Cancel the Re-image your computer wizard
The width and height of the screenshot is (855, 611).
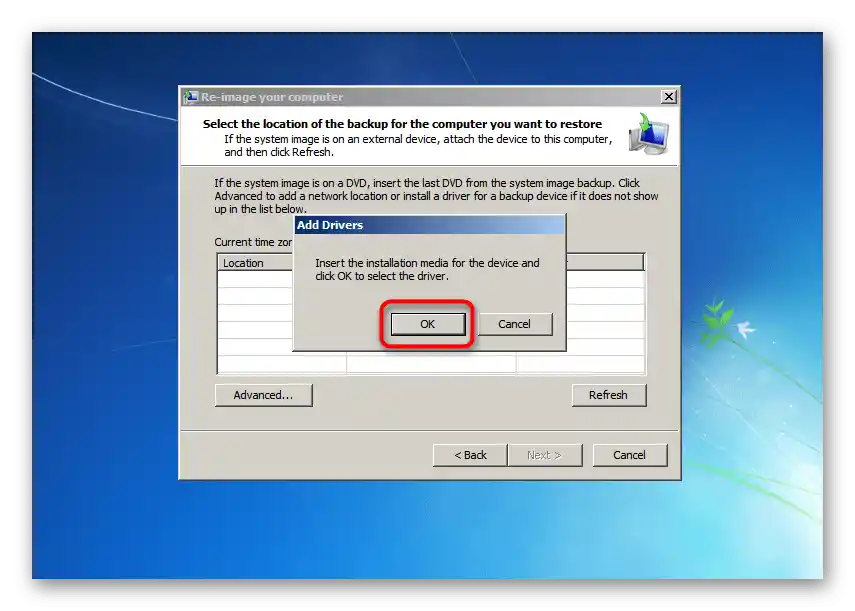(x=629, y=455)
